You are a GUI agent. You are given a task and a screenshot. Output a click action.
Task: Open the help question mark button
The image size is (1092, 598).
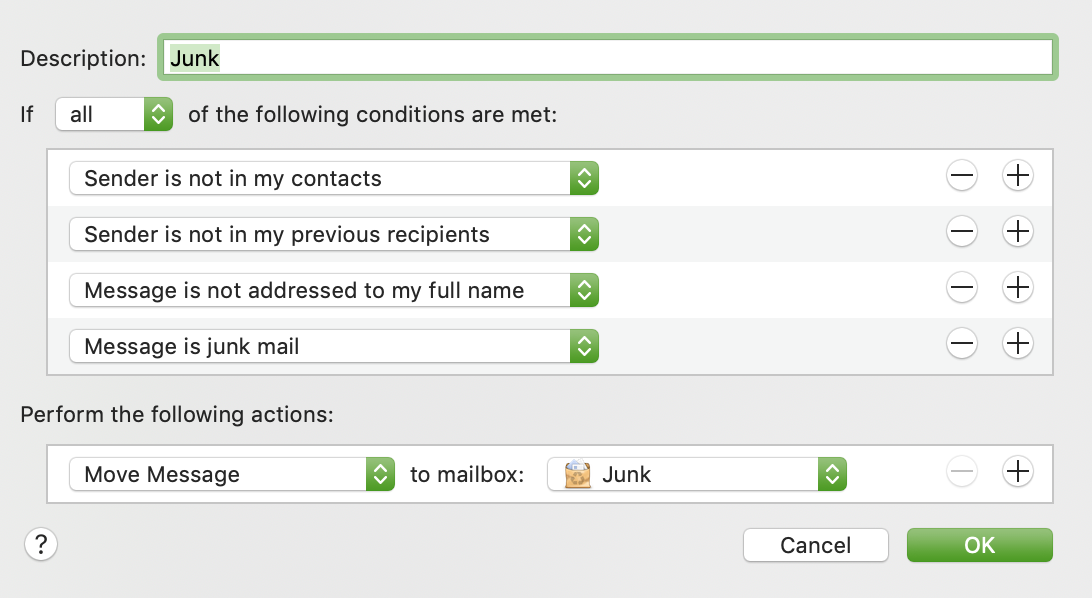pyautogui.click(x=40, y=544)
